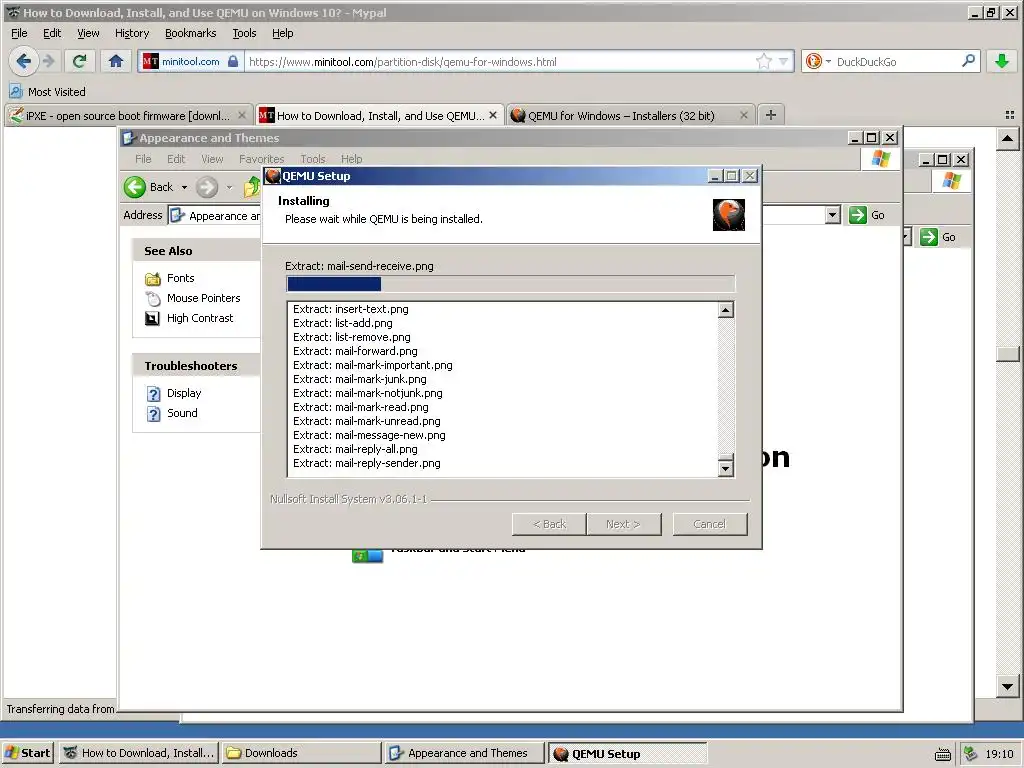
Task: Click the minitool.com site identity label
Action: click(x=191, y=61)
